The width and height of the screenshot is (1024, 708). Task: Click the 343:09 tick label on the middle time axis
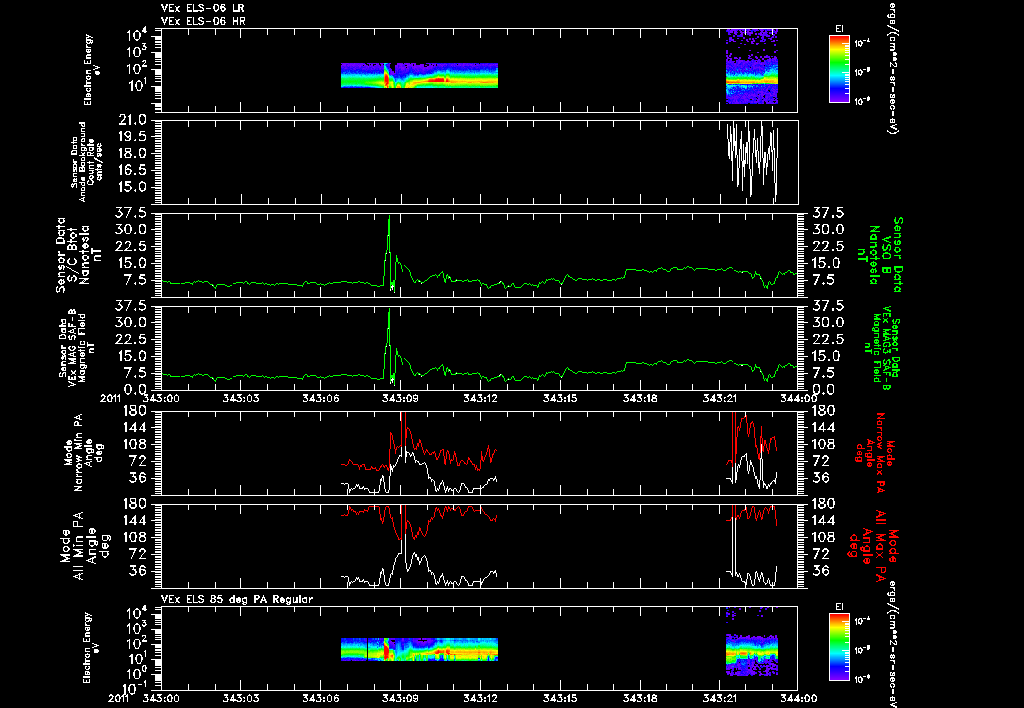[400, 398]
